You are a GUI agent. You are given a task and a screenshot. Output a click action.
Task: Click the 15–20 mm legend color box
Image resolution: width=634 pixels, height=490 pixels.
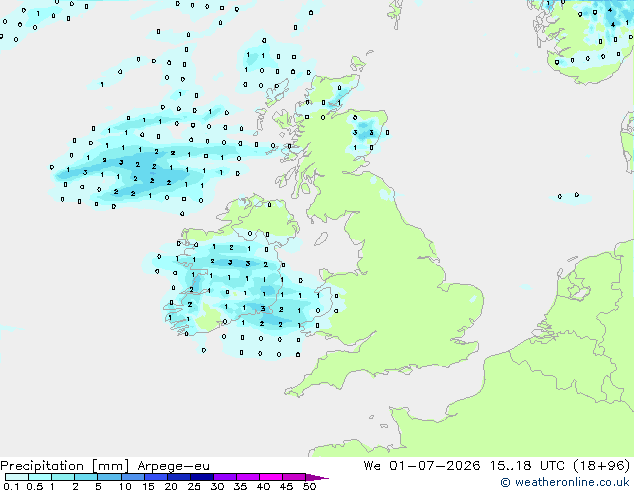(x=156, y=477)
